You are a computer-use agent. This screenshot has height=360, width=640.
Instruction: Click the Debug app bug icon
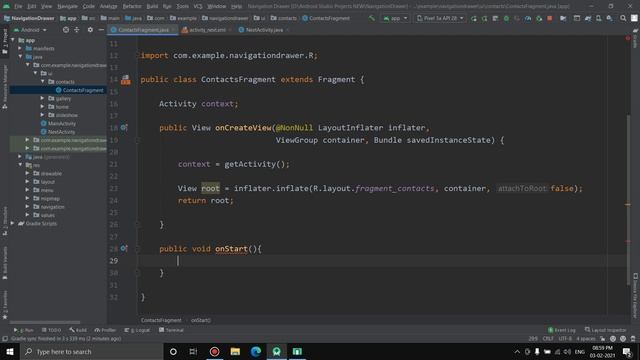tap(506, 18)
